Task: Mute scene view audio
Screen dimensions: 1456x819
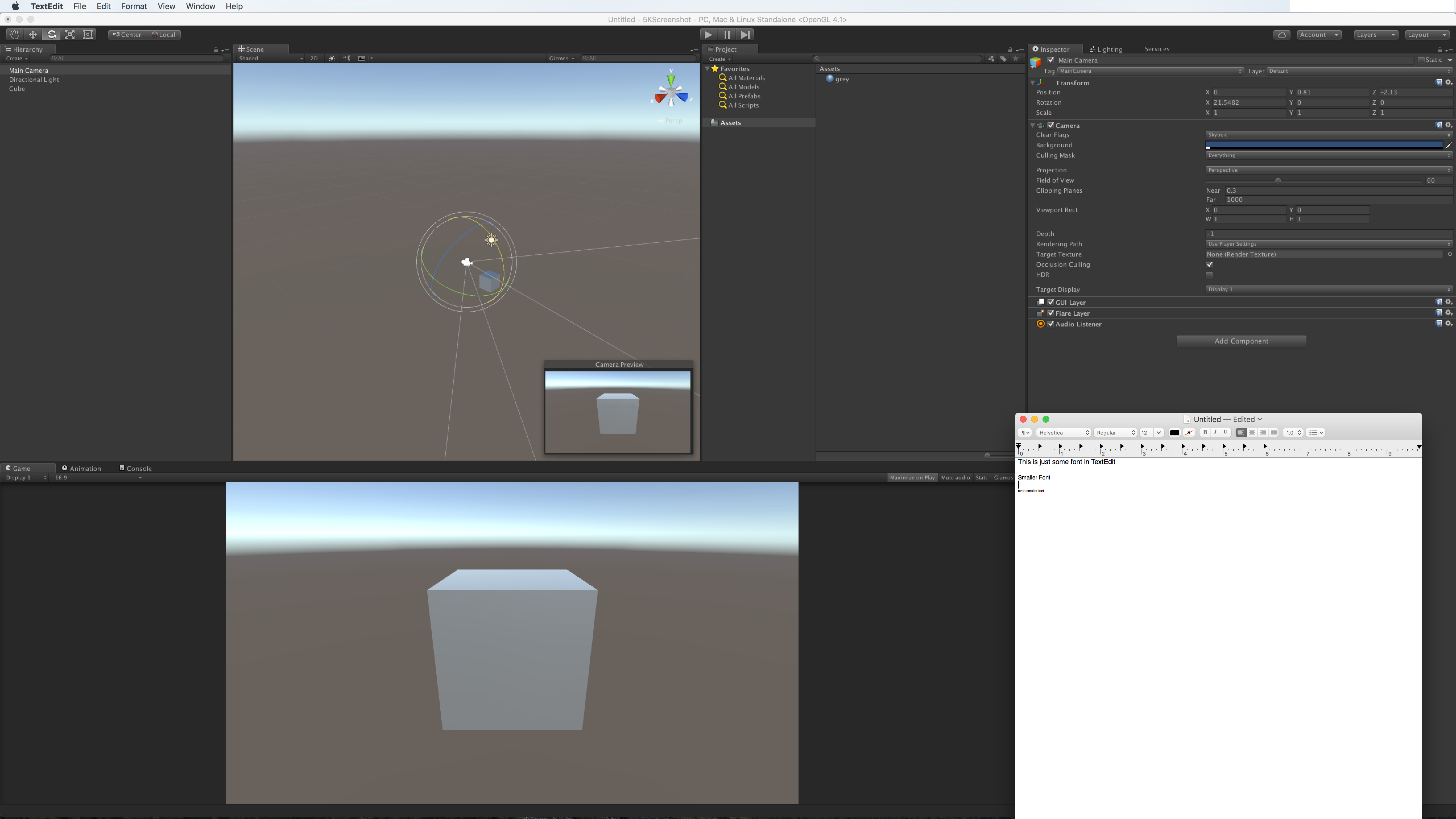Action: pyautogui.click(x=346, y=58)
